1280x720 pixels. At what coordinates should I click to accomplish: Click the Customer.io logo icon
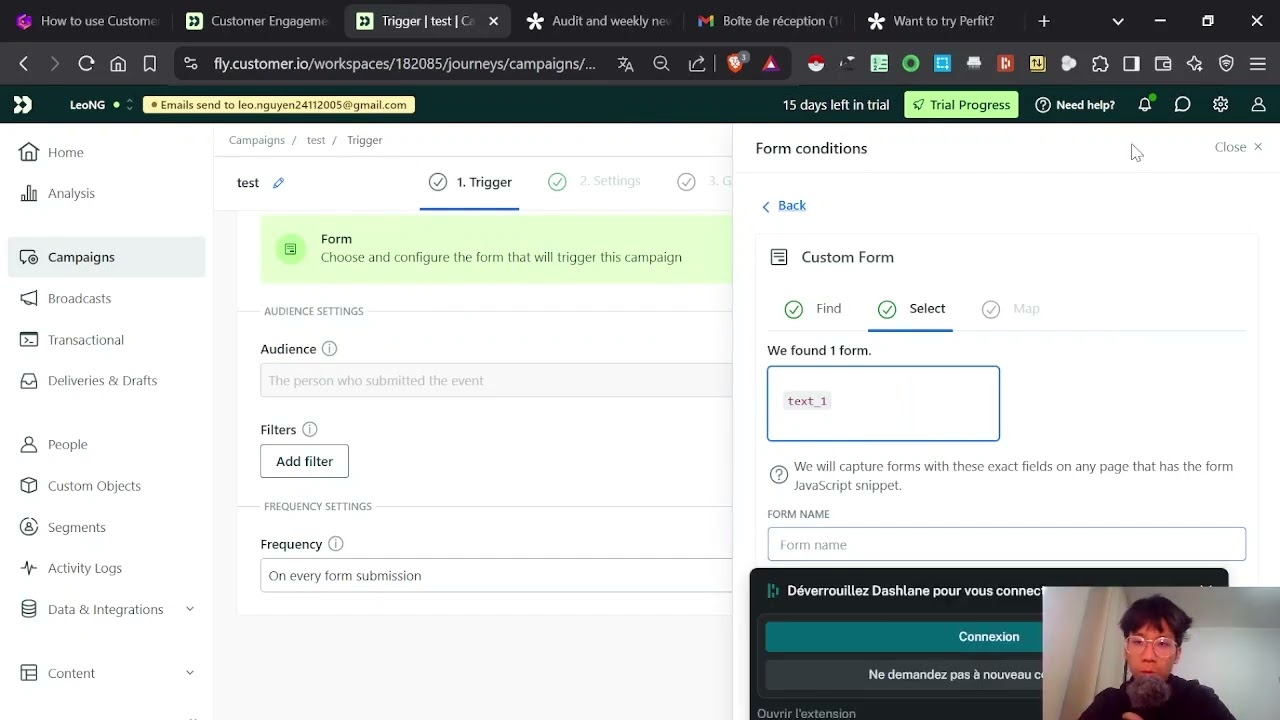[22, 104]
